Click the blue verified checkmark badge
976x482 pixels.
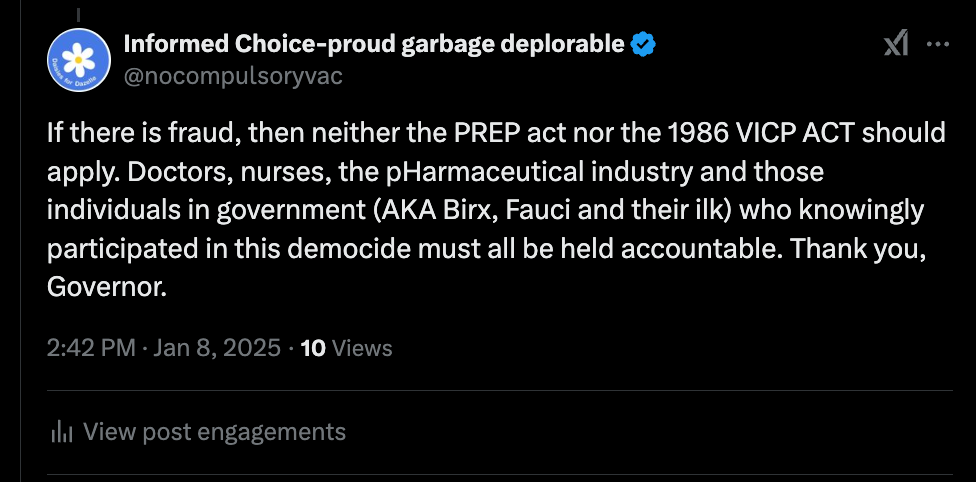click(x=643, y=44)
